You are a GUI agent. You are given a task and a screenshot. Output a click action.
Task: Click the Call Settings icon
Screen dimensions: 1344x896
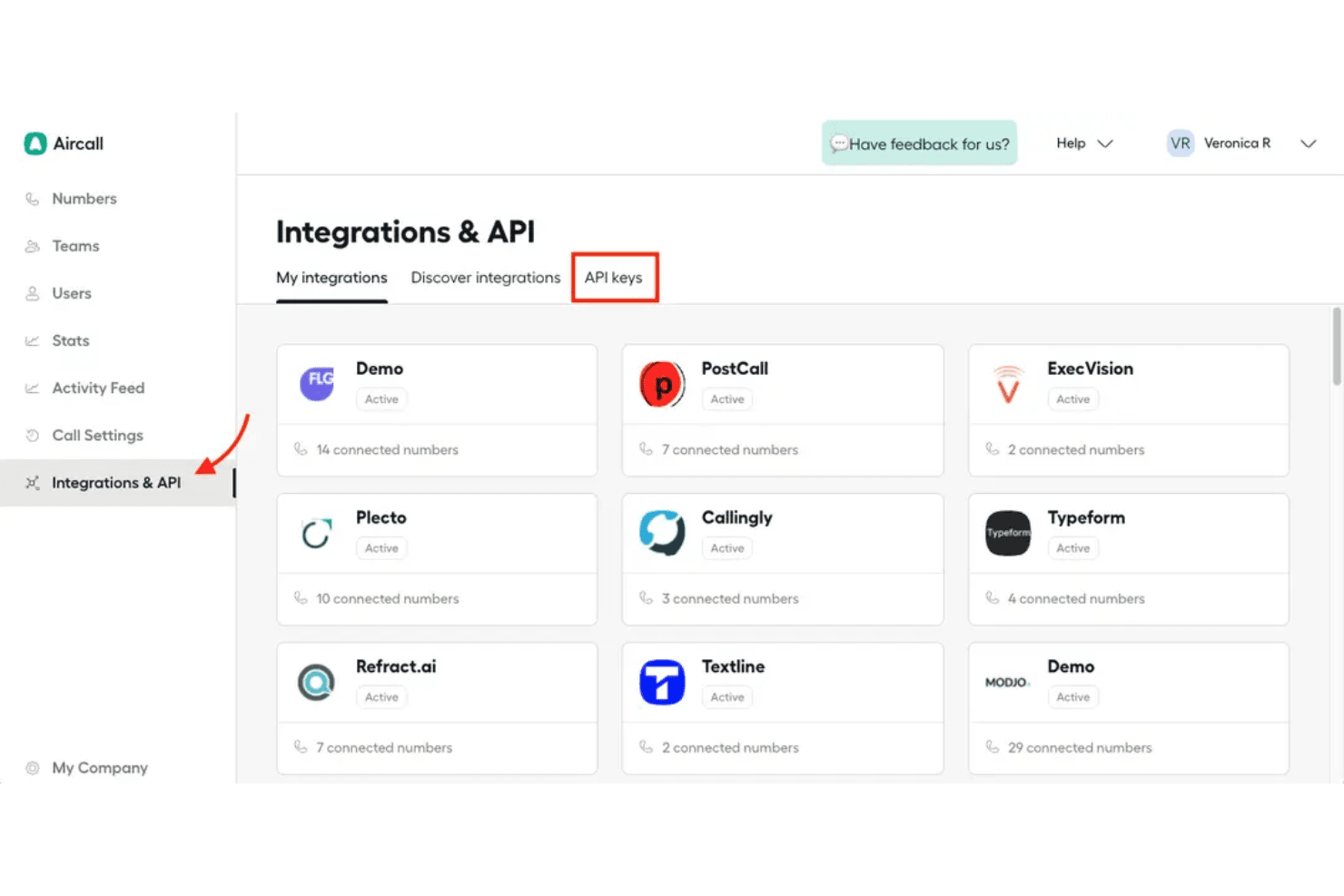click(33, 435)
